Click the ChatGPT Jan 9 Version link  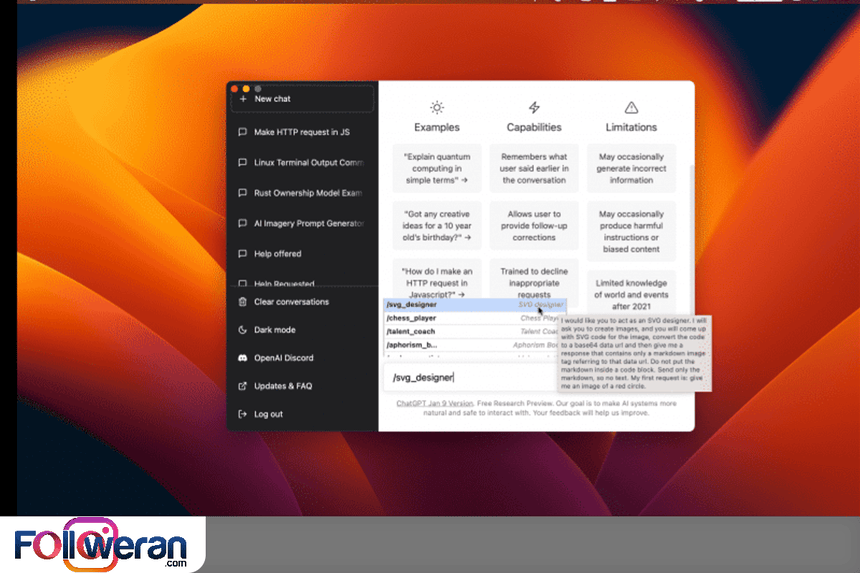[434, 403]
